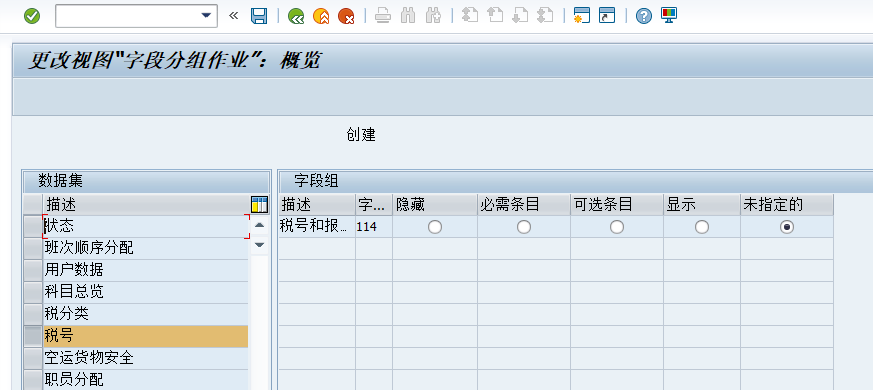Click the field group number 114 cell
This screenshot has width=873, height=390.
[374, 227]
